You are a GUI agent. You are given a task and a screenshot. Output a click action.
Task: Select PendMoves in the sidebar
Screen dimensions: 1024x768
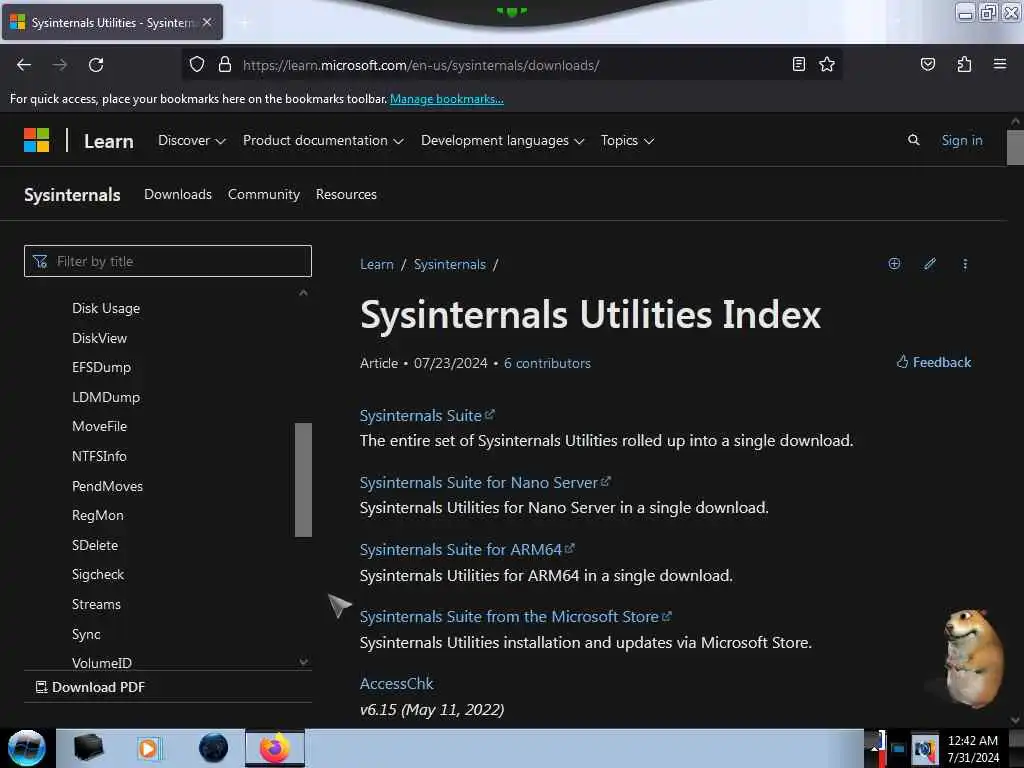click(107, 487)
